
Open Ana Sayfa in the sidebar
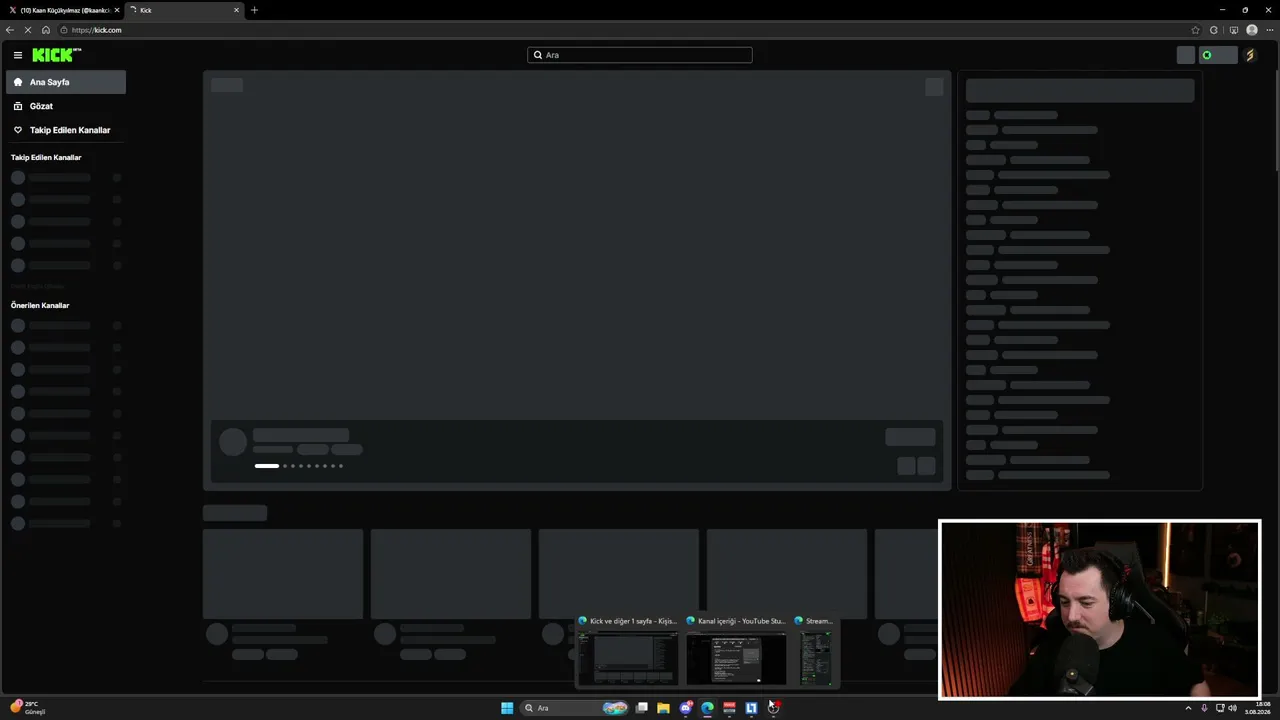point(66,82)
